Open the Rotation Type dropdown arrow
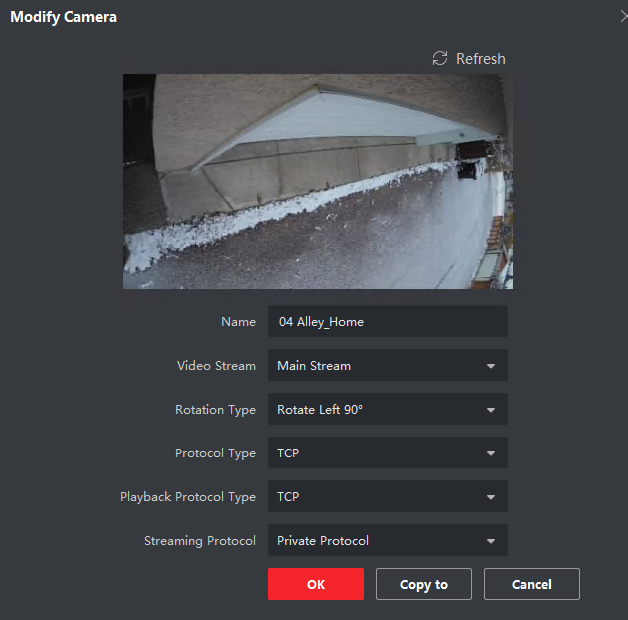 coord(491,410)
